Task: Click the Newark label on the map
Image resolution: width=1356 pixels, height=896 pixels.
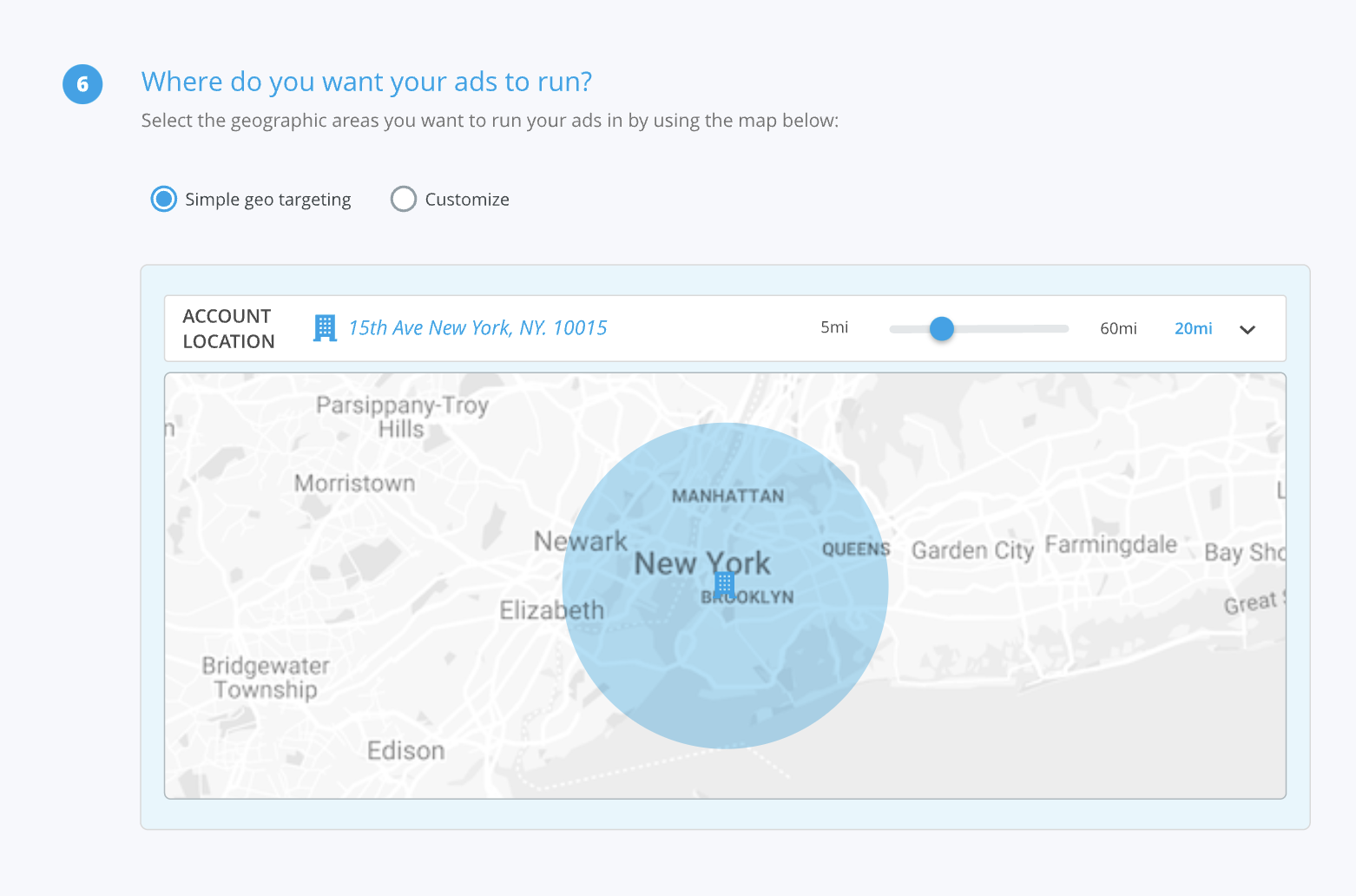Action: 580,541
